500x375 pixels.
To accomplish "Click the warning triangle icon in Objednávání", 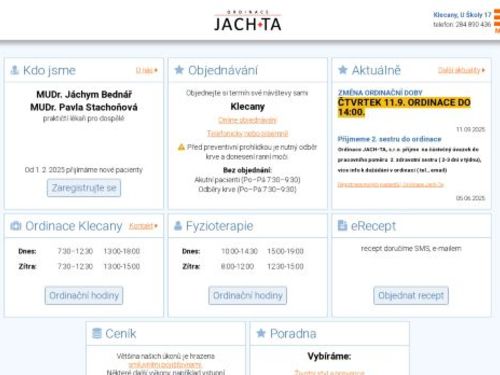I will [x=181, y=147].
